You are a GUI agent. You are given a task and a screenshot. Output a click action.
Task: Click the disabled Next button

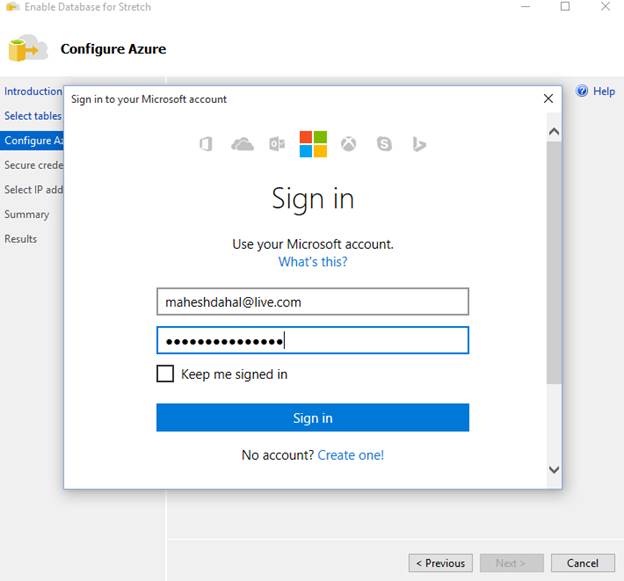pyautogui.click(x=512, y=563)
